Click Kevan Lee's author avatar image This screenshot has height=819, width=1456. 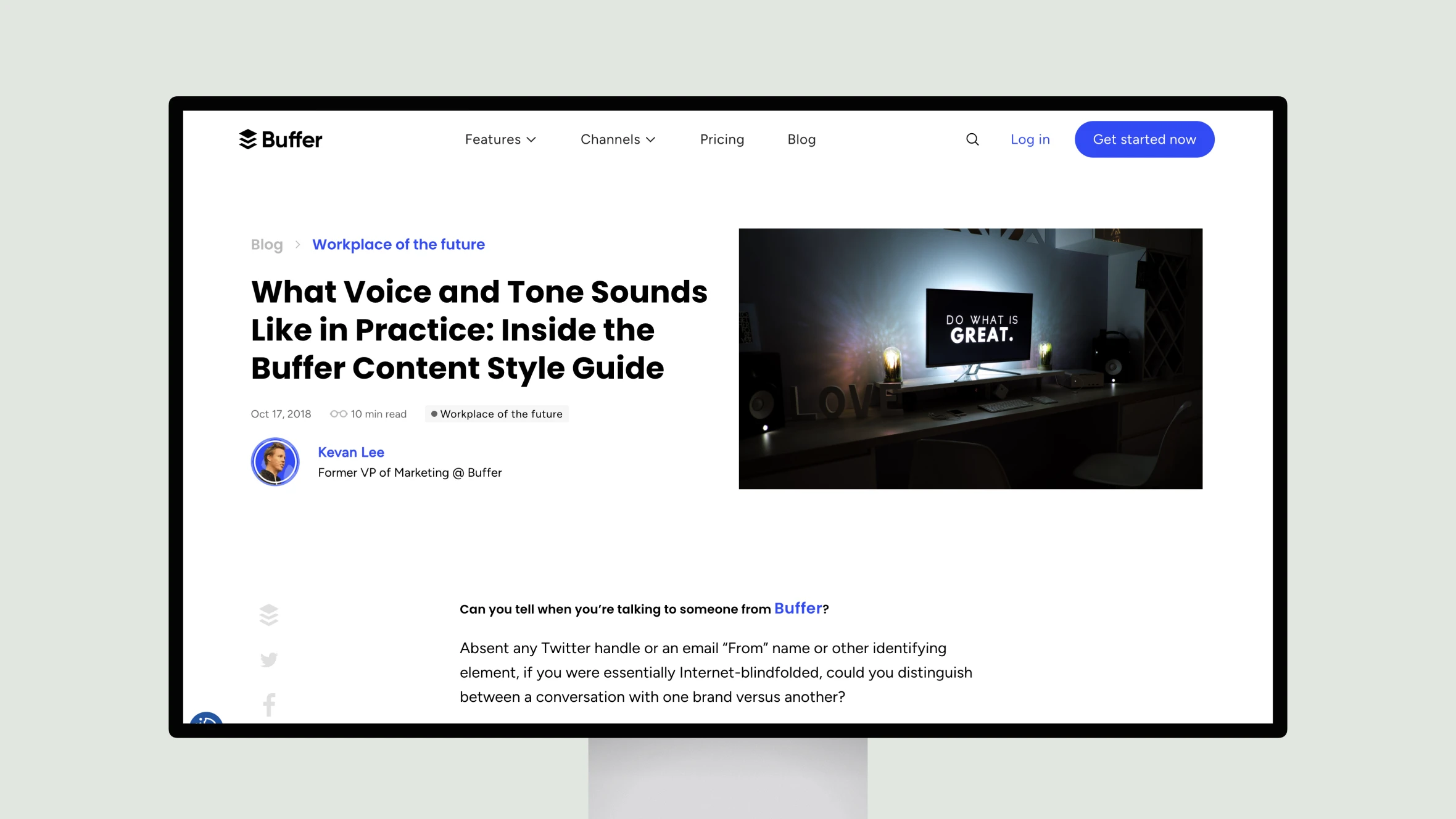click(275, 461)
